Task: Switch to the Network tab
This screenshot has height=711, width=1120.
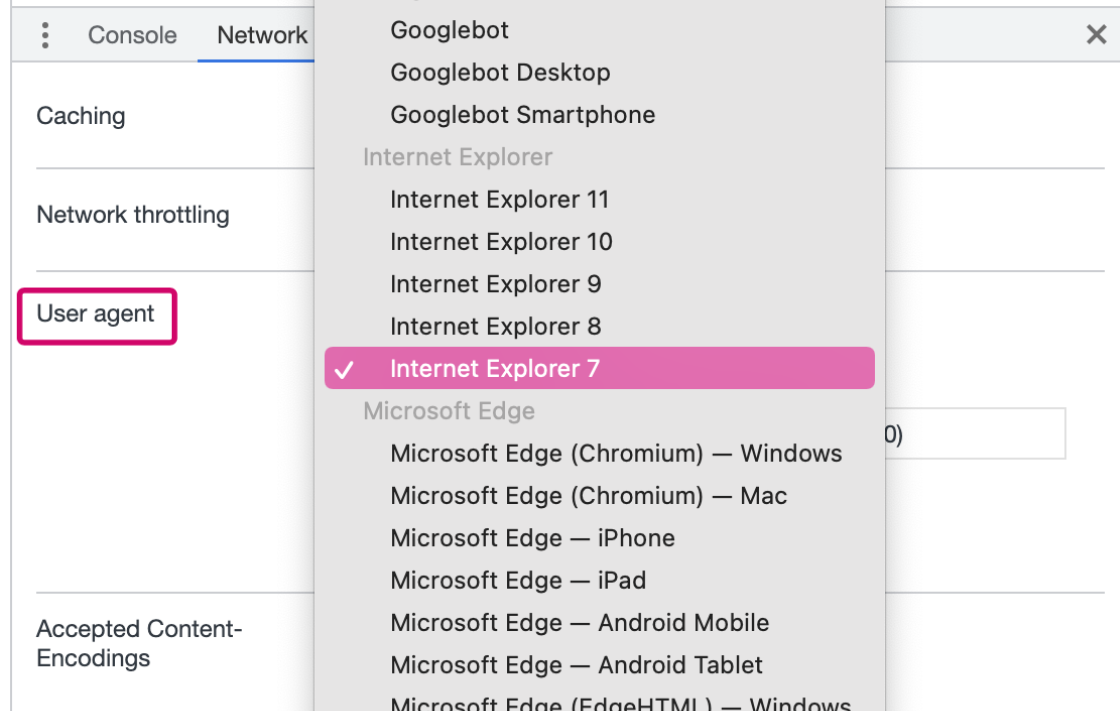Action: point(261,35)
